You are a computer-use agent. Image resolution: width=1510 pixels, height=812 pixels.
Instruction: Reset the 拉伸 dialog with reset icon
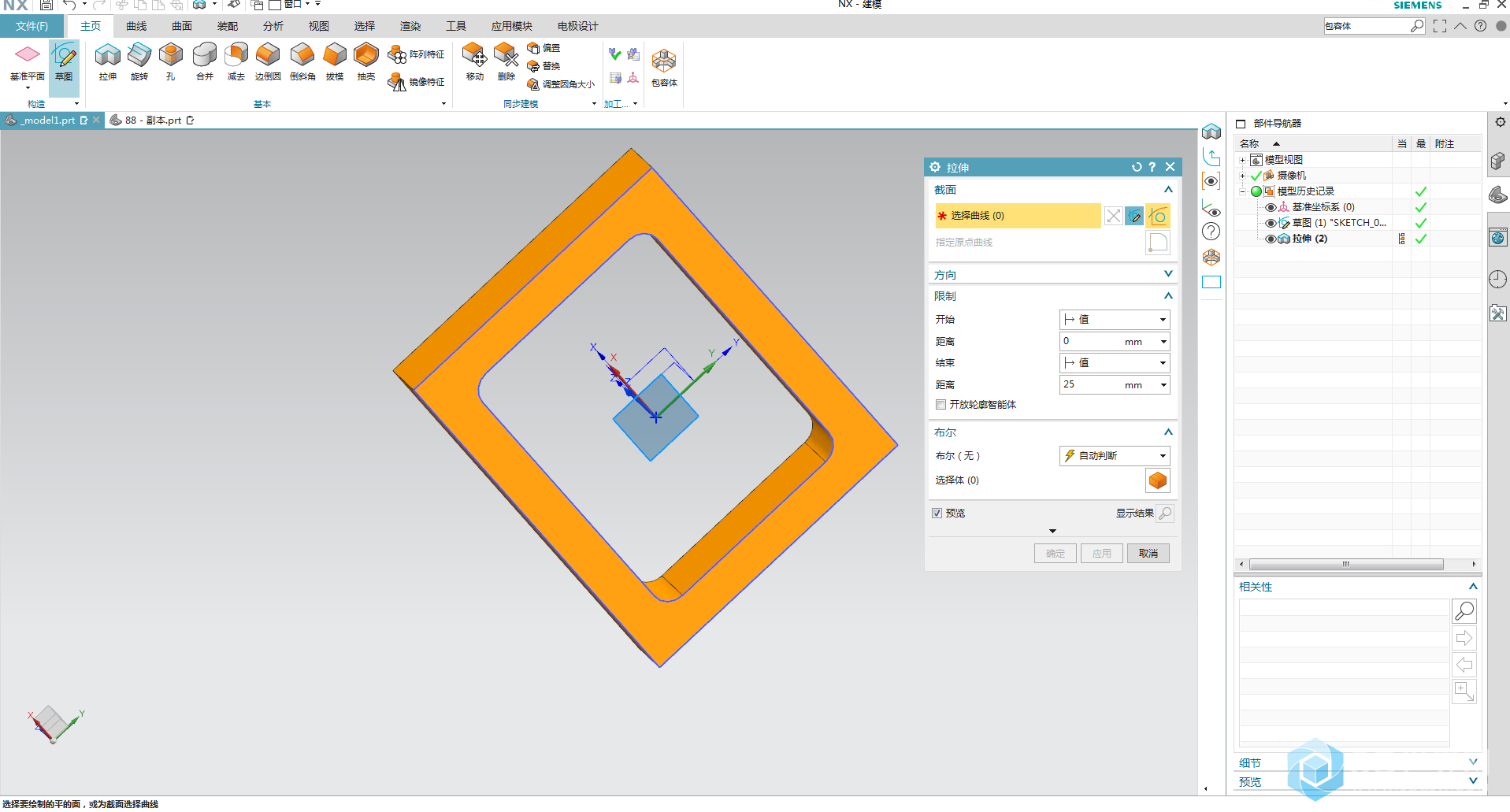1137,167
